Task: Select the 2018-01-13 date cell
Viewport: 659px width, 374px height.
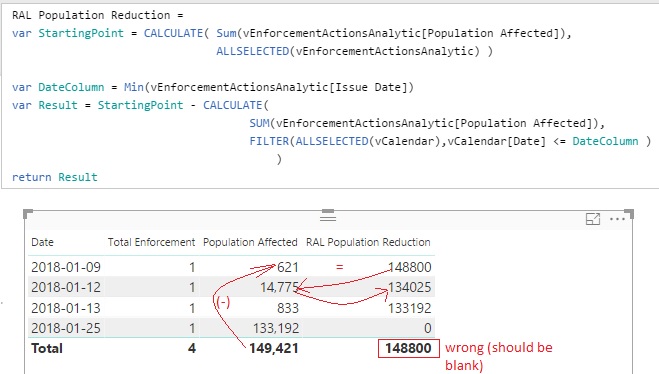Action: (x=66, y=308)
